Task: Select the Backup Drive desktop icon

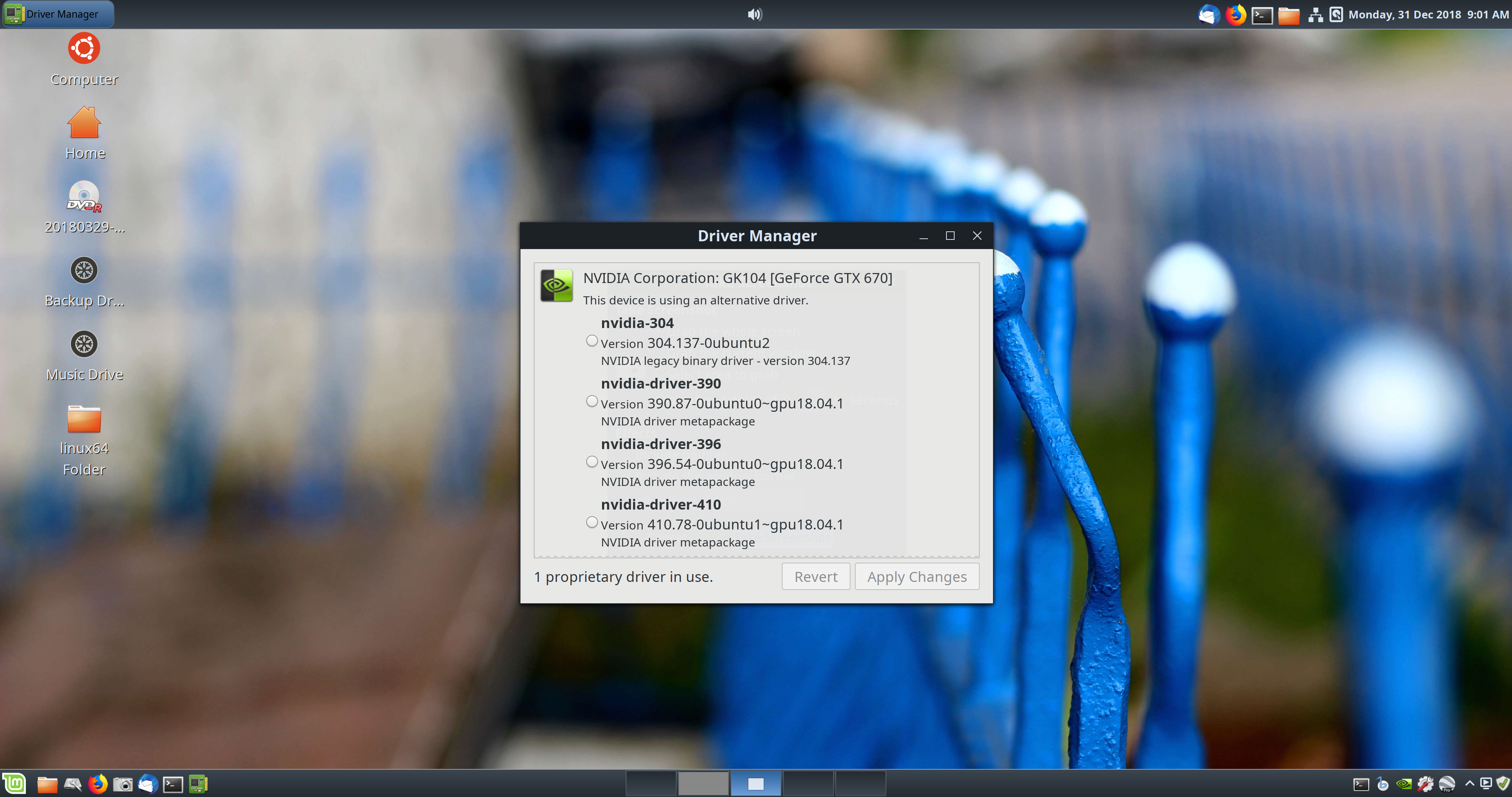Action: point(85,282)
